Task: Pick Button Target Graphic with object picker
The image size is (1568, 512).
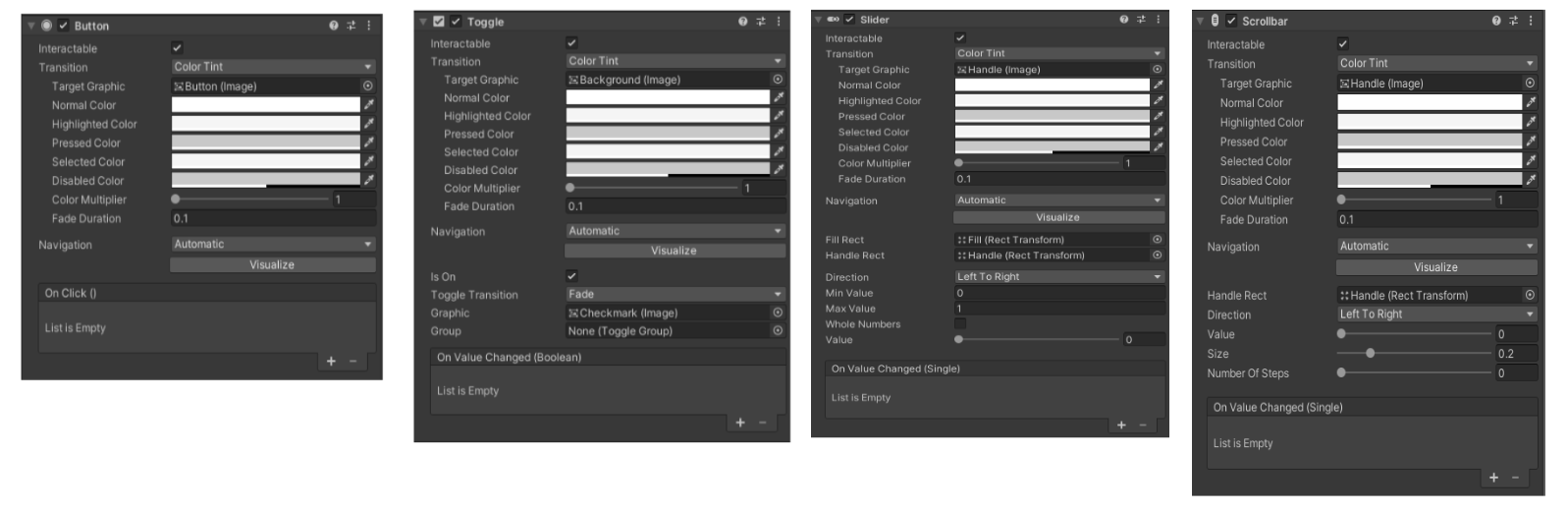Action: click(x=368, y=86)
